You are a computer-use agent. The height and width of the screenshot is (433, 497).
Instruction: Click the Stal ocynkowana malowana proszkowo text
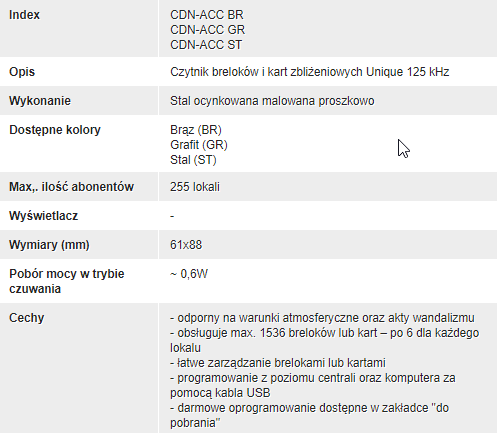coord(272,101)
